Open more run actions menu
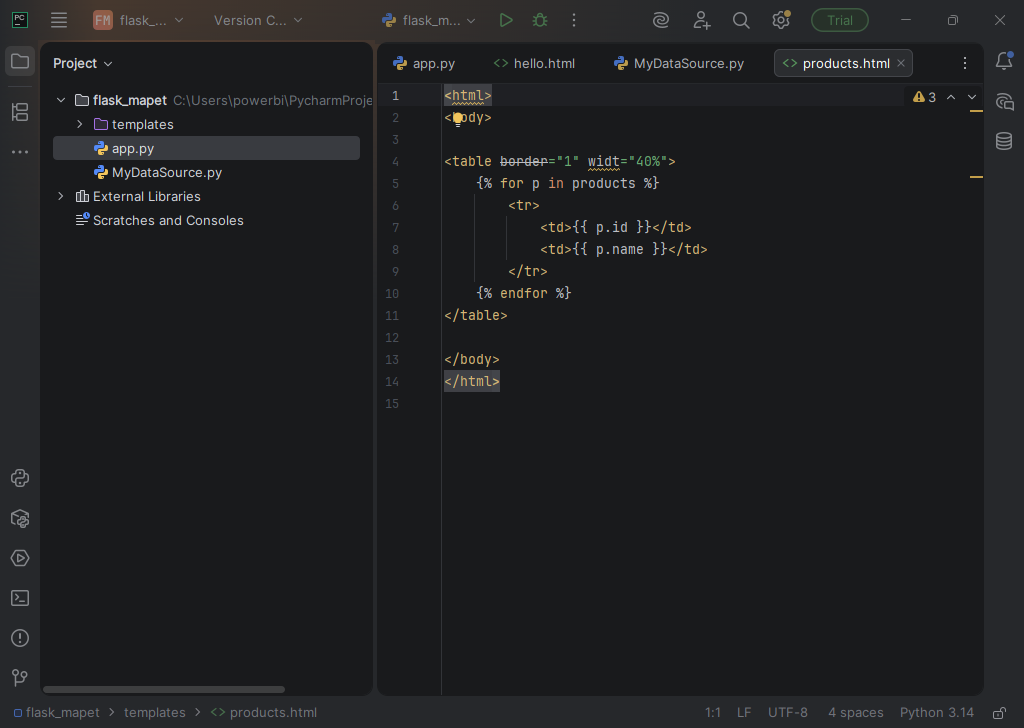The height and width of the screenshot is (728, 1024). (x=574, y=20)
